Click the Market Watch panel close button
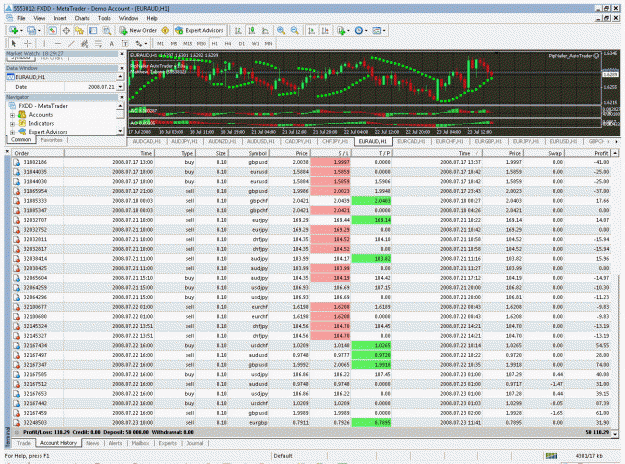Viewport: 625px width, 464px height. [x=122, y=53]
